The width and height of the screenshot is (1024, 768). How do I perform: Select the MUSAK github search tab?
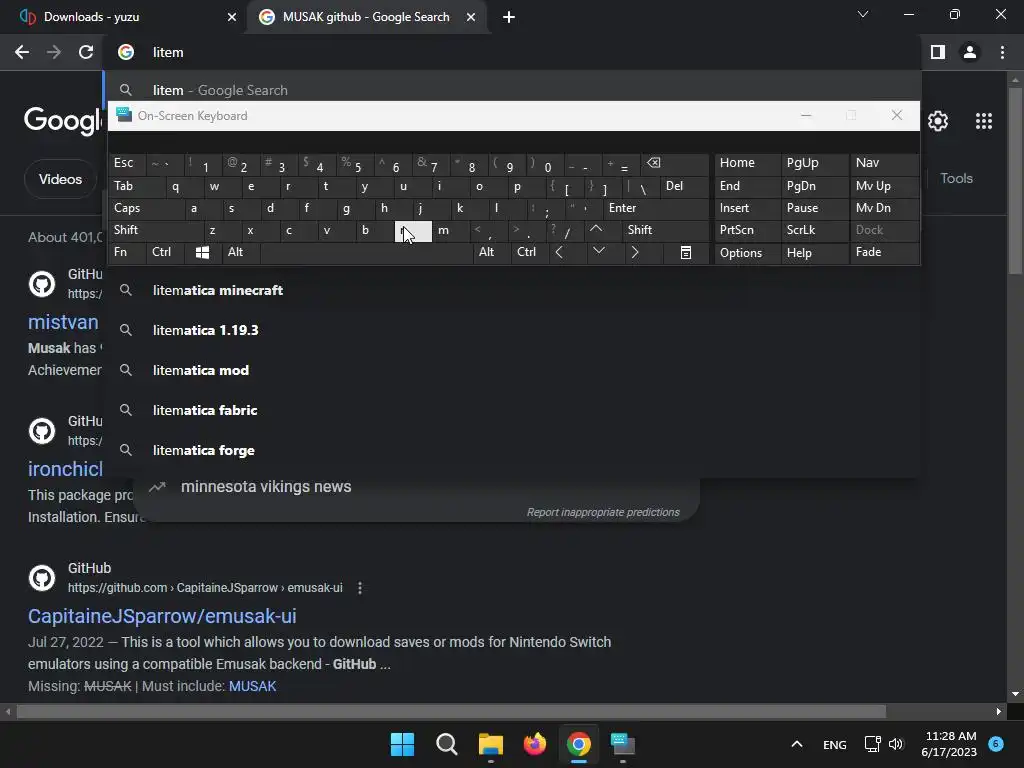[x=366, y=17]
